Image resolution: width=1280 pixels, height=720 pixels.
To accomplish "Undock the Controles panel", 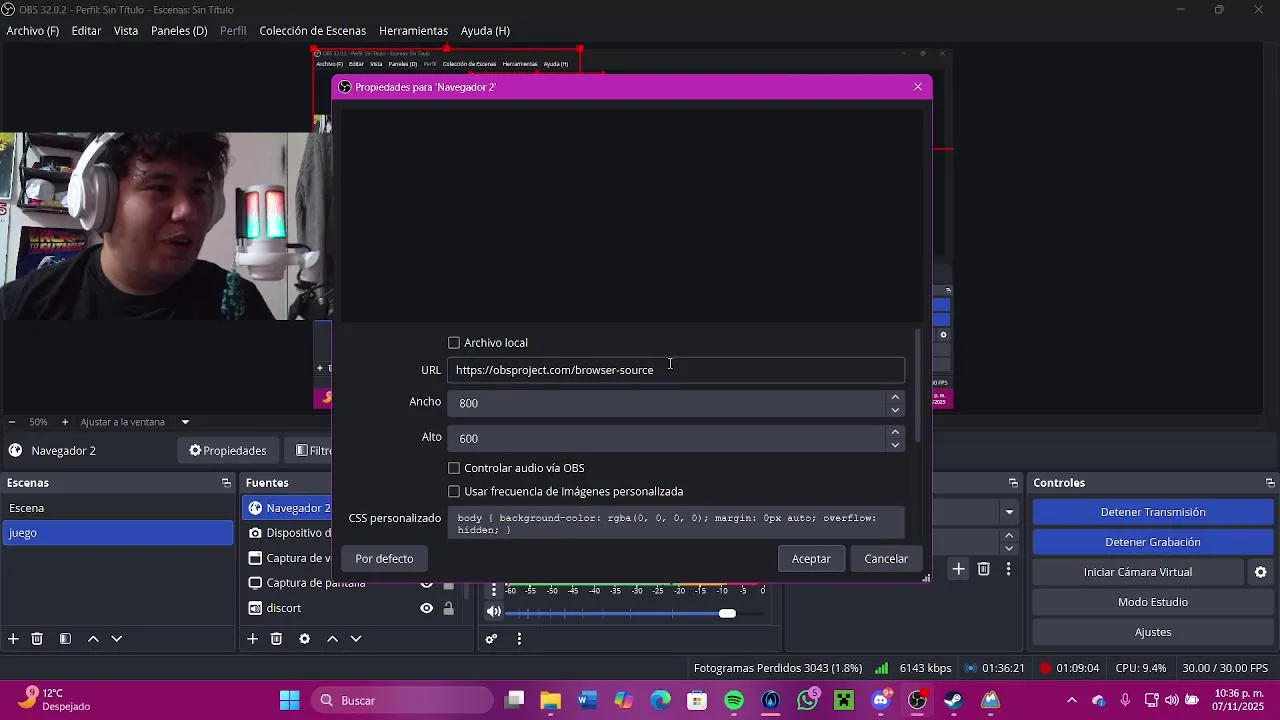I will (x=1270, y=483).
